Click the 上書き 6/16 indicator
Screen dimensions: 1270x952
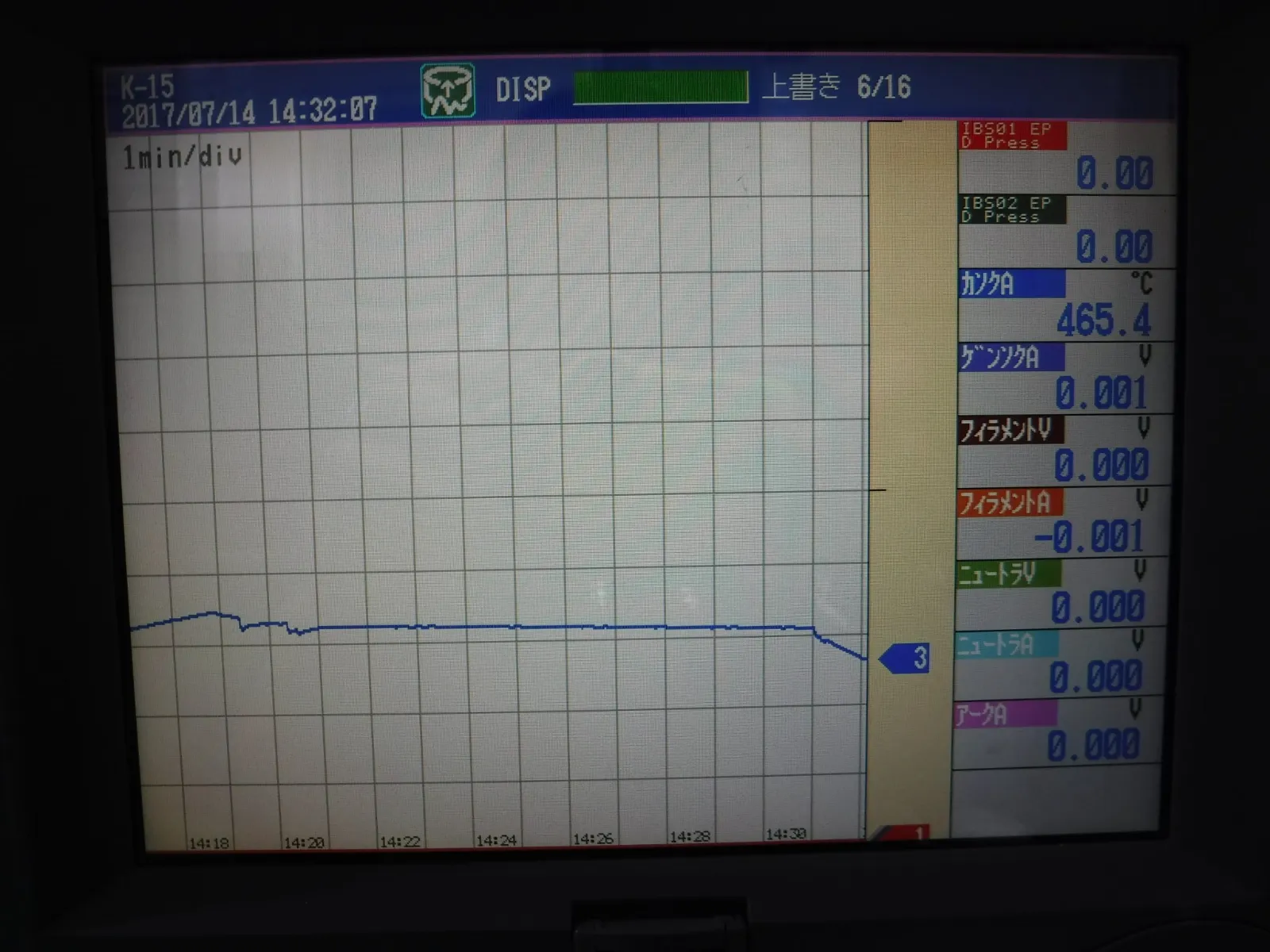(x=836, y=86)
